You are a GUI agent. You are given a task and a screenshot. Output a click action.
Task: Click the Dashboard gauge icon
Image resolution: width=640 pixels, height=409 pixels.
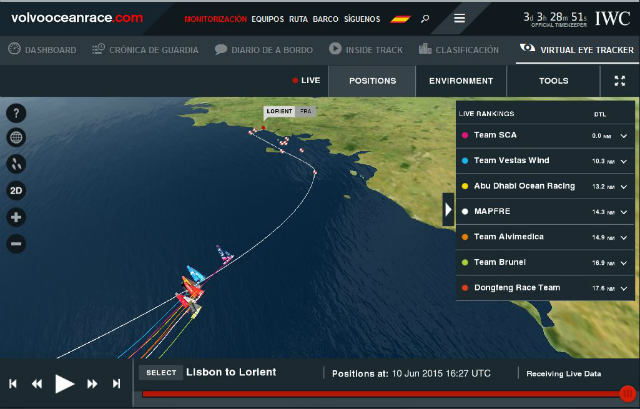coord(14,49)
